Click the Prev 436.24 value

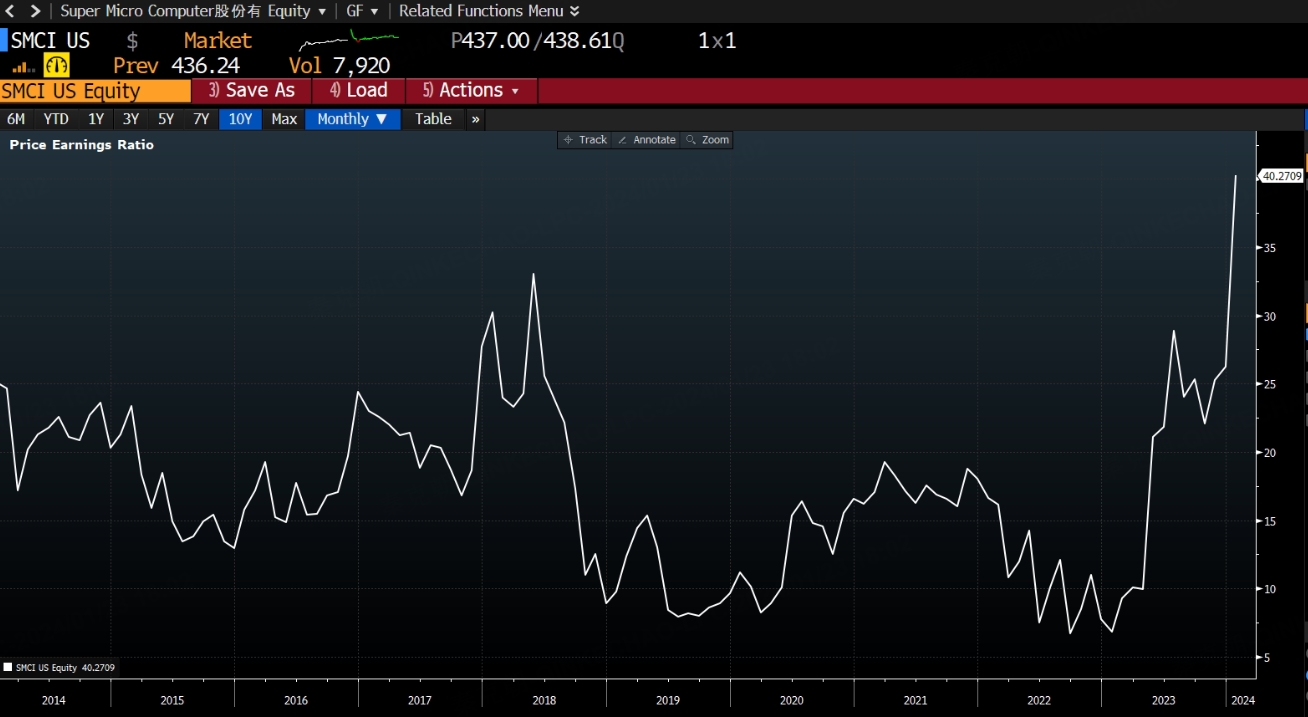point(176,66)
